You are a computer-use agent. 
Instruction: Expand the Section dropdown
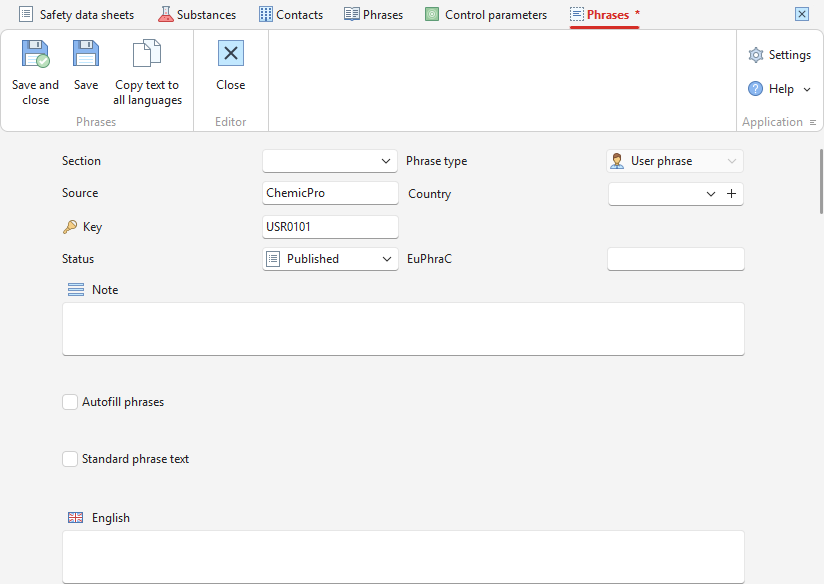tap(330, 161)
